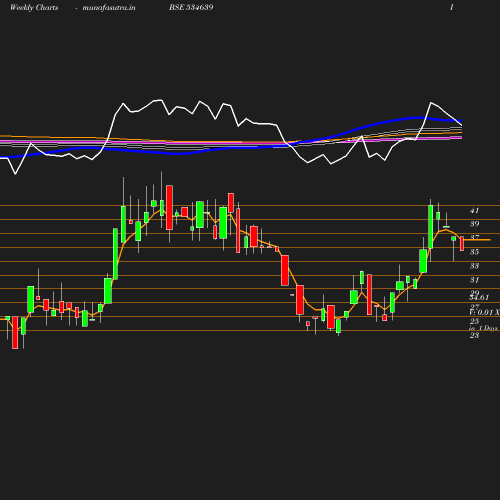Click the 33 price axis label
The image size is (500, 500).
[474, 266]
